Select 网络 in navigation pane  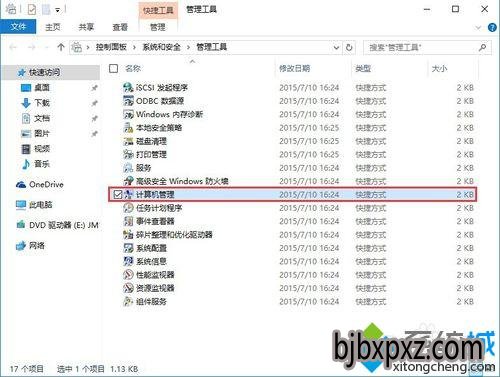coord(37,246)
